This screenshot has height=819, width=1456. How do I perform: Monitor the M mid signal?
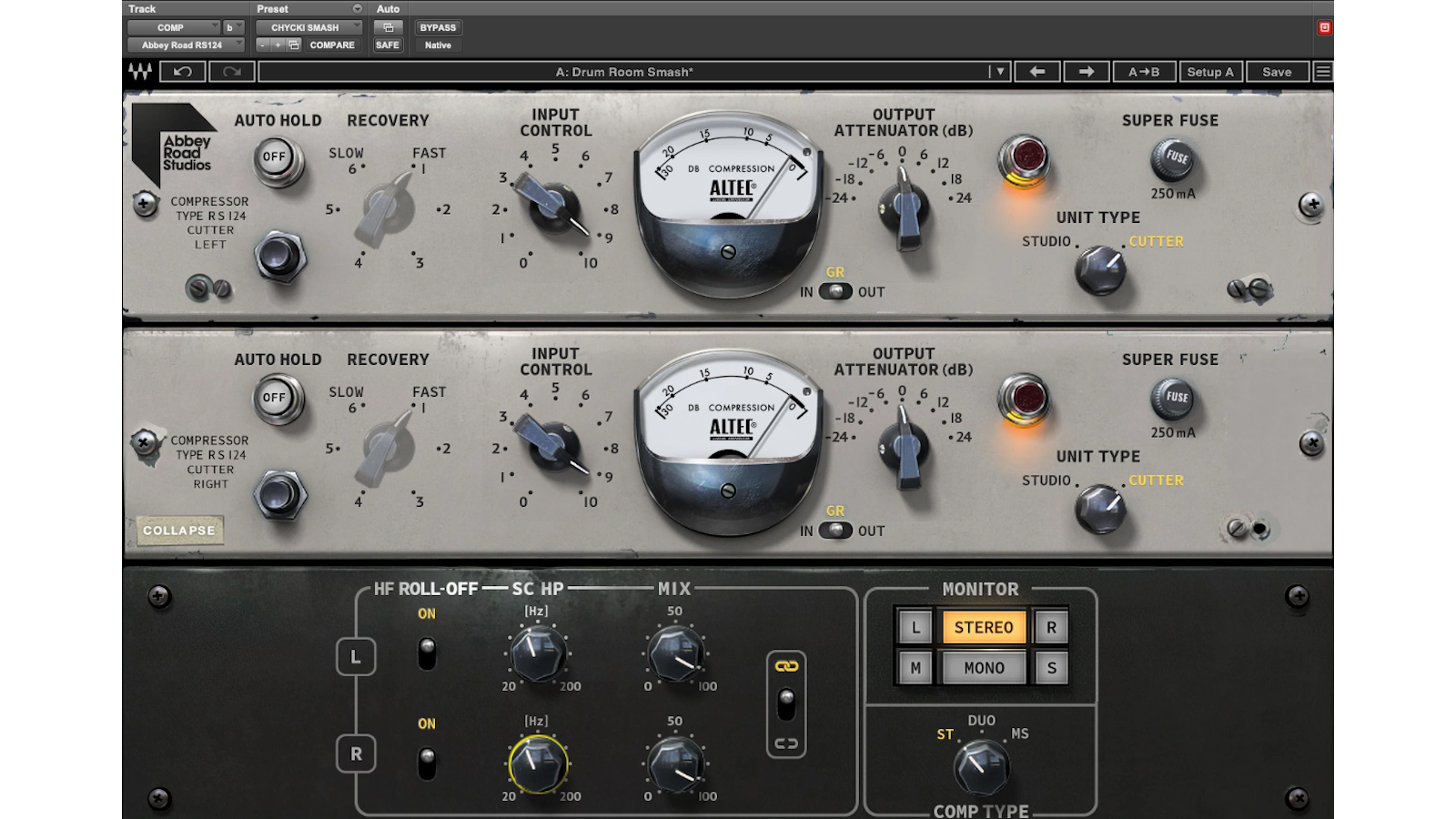[915, 668]
